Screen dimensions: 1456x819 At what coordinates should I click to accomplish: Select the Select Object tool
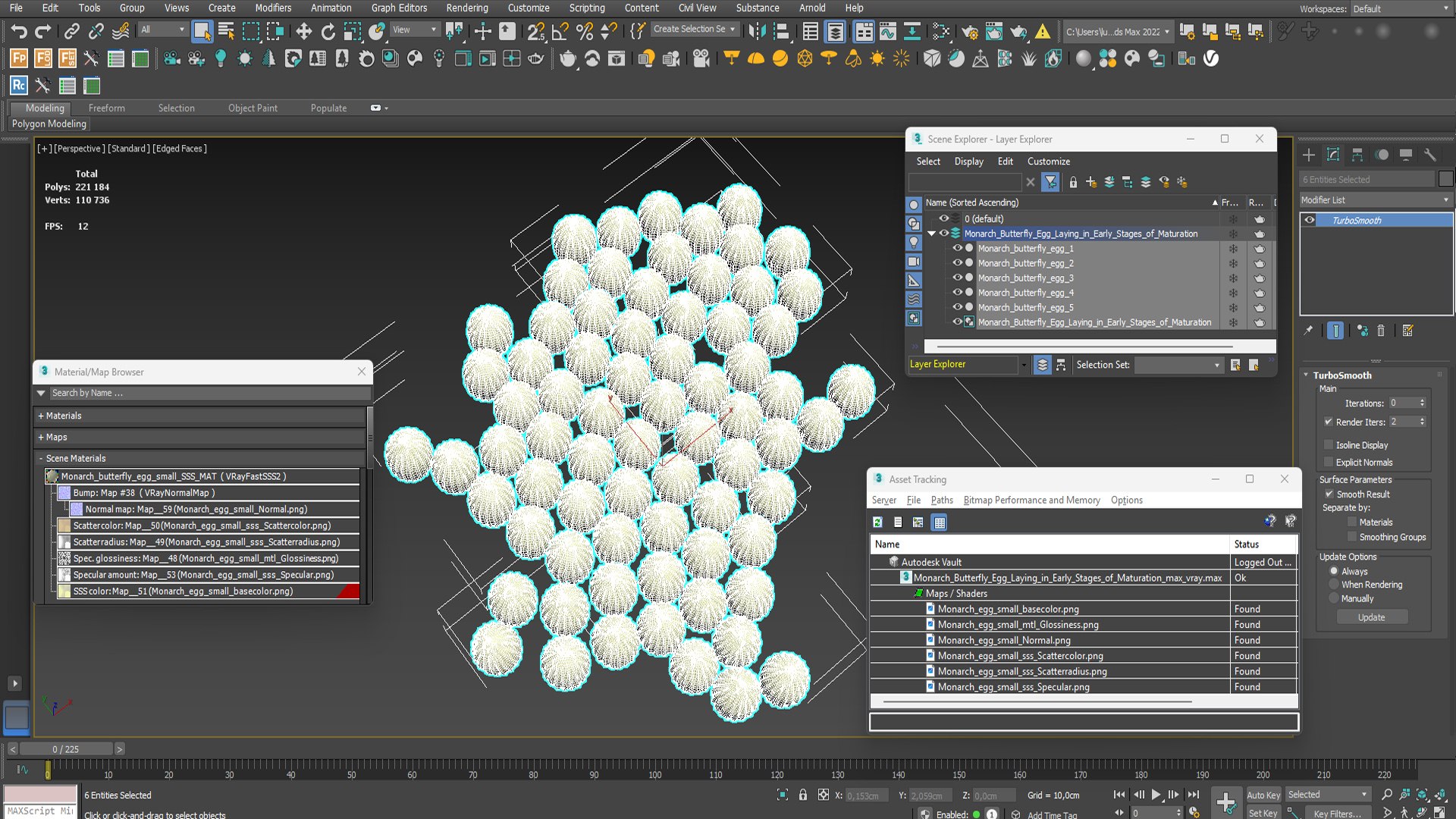point(202,31)
